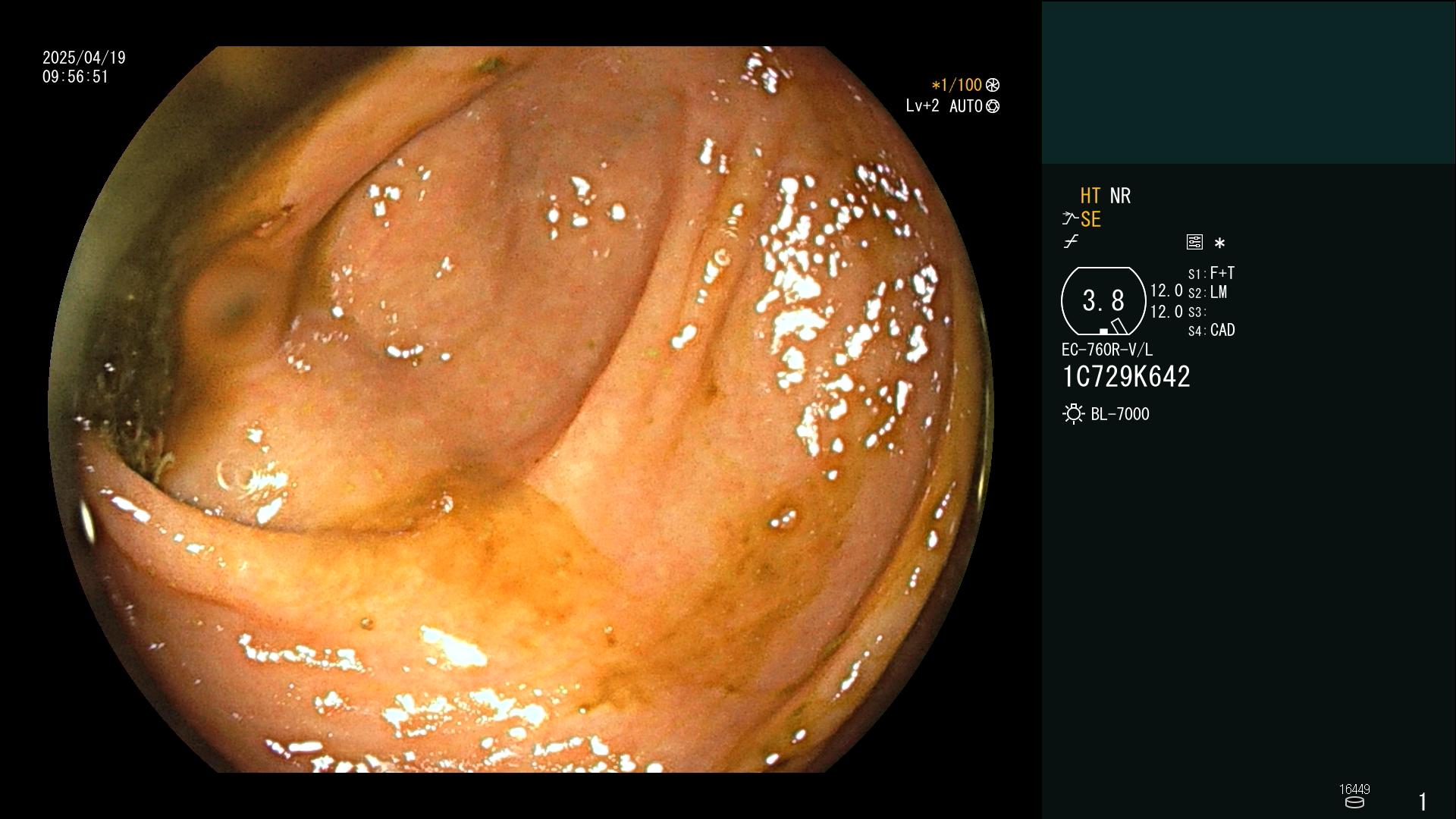The width and height of the screenshot is (1456, 819).
Task: Click the settings sliders icon
Action: coord(1194,242)
